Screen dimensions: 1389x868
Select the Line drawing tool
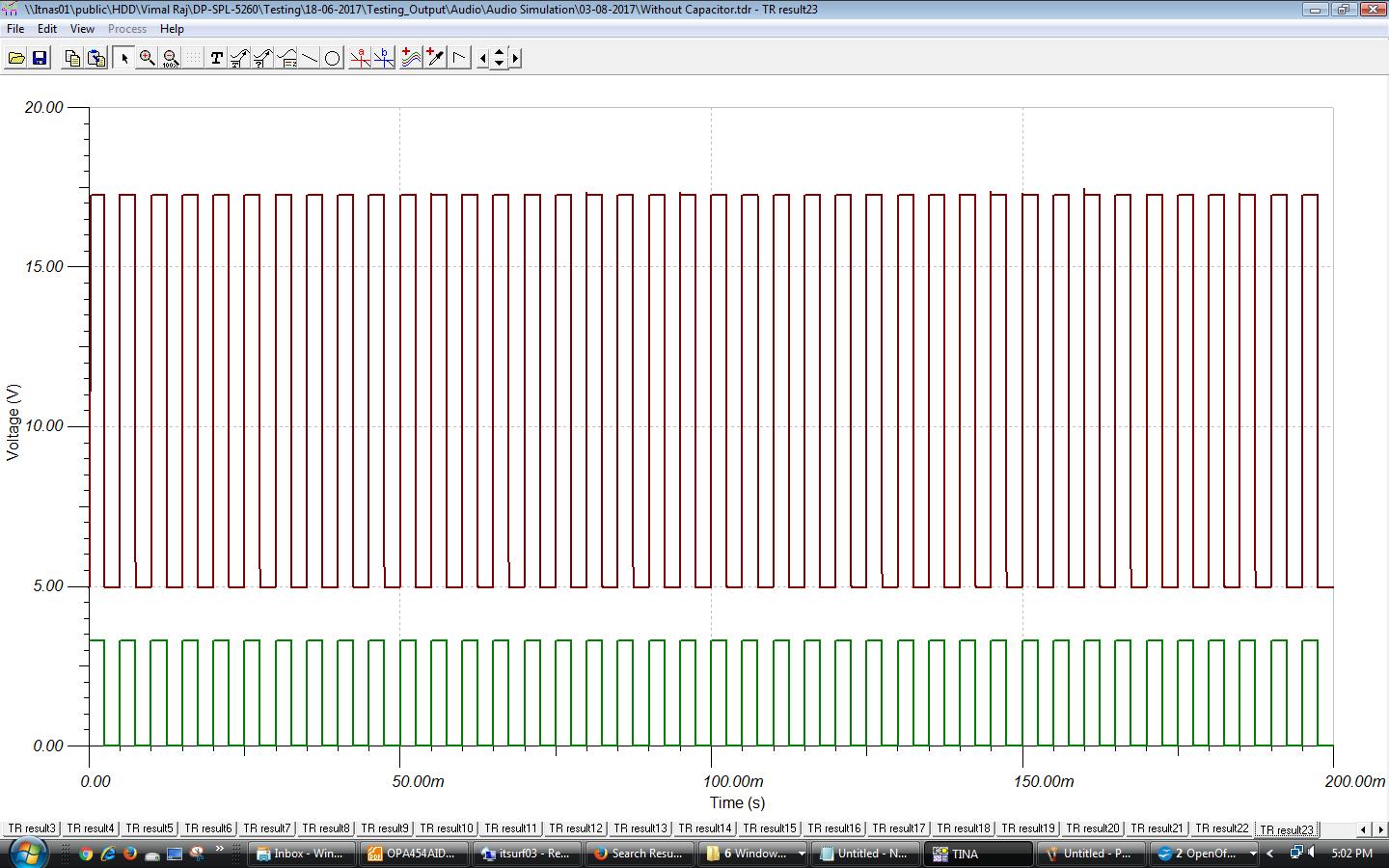[x=310, y=58]
